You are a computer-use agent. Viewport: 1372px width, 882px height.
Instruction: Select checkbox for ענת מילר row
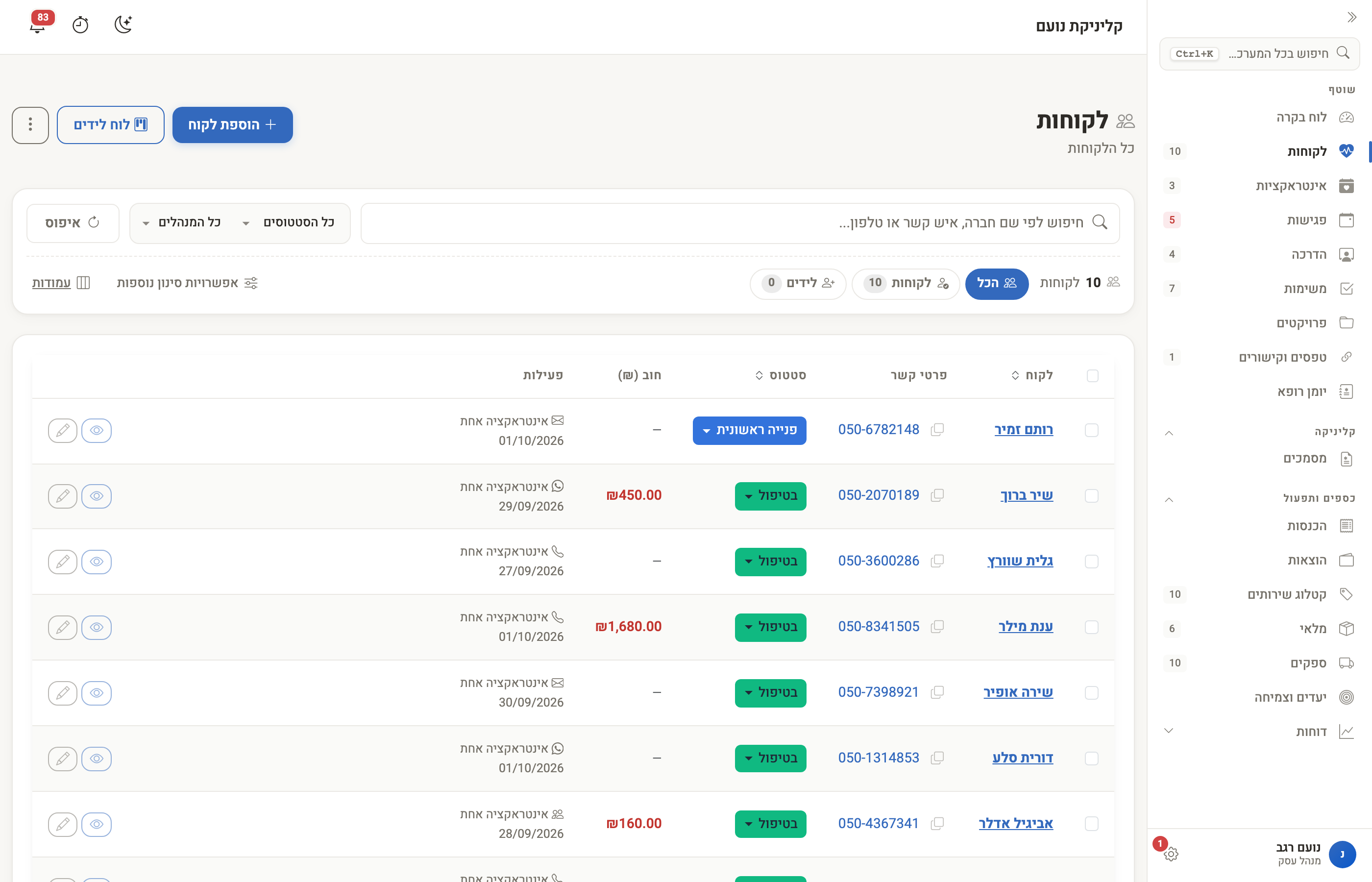(x=1091, y=627)
